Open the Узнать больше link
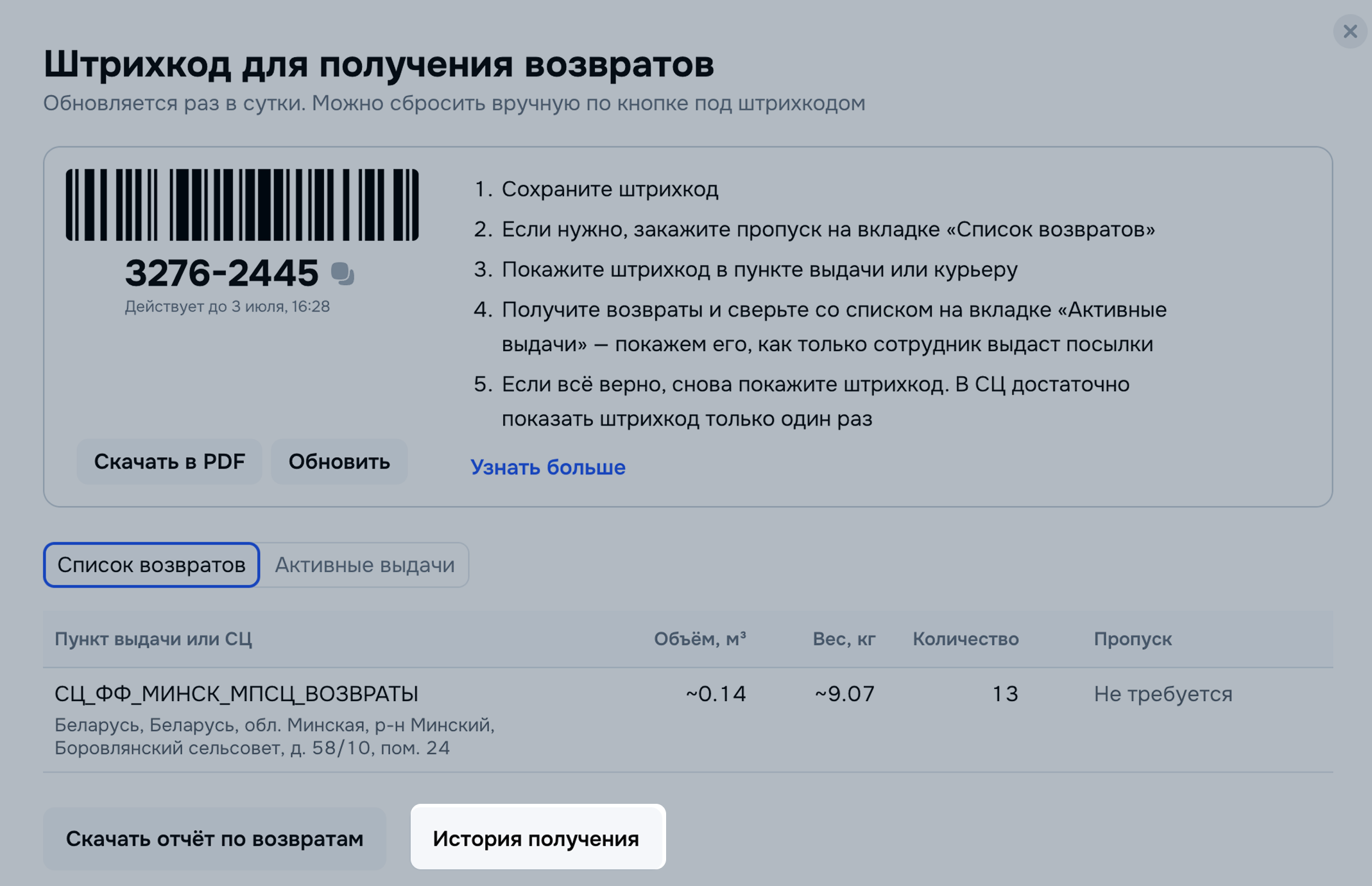 [547, 467]
